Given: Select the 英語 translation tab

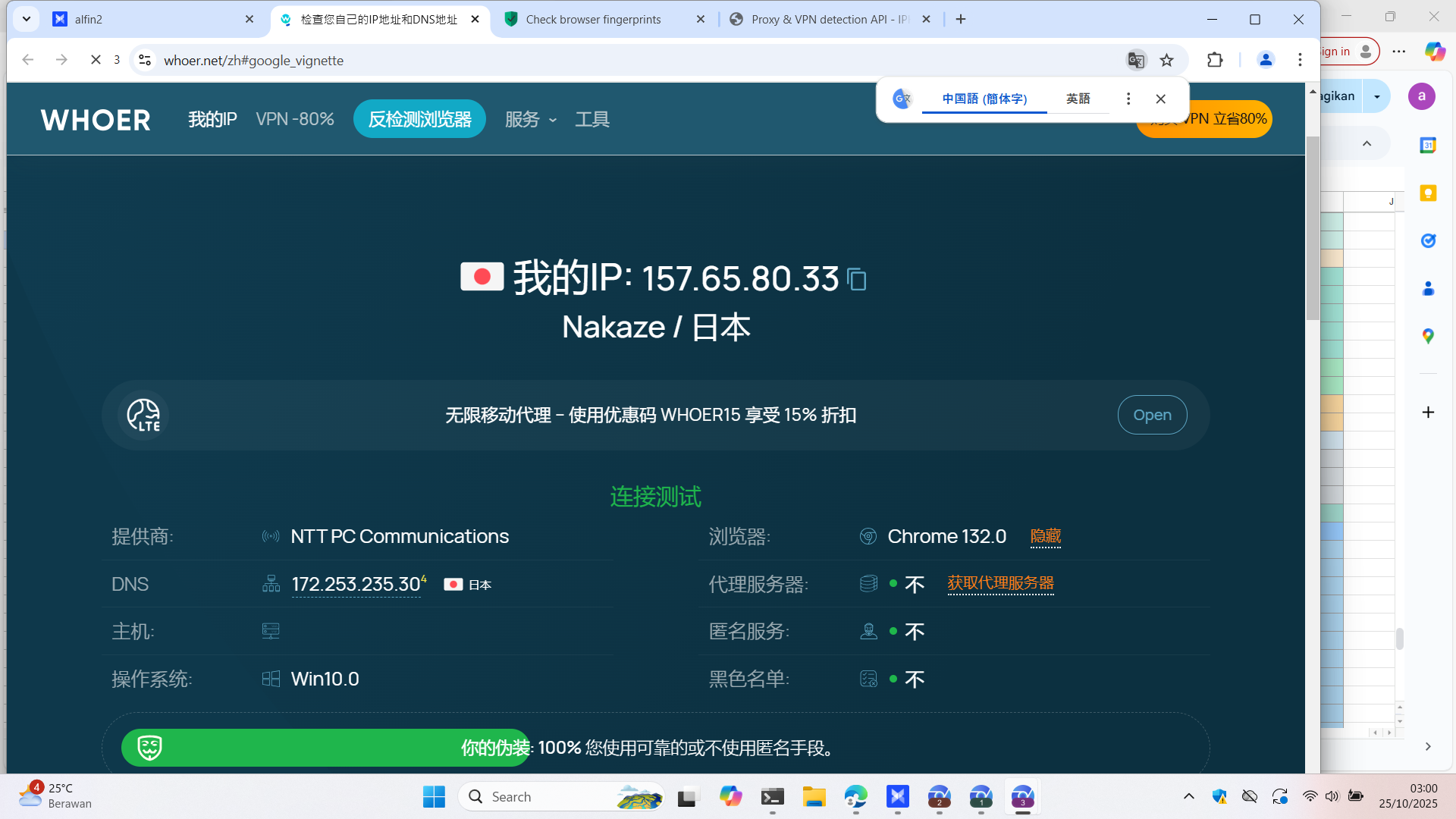Looking at the screenshot, I should coord(1078,99).
